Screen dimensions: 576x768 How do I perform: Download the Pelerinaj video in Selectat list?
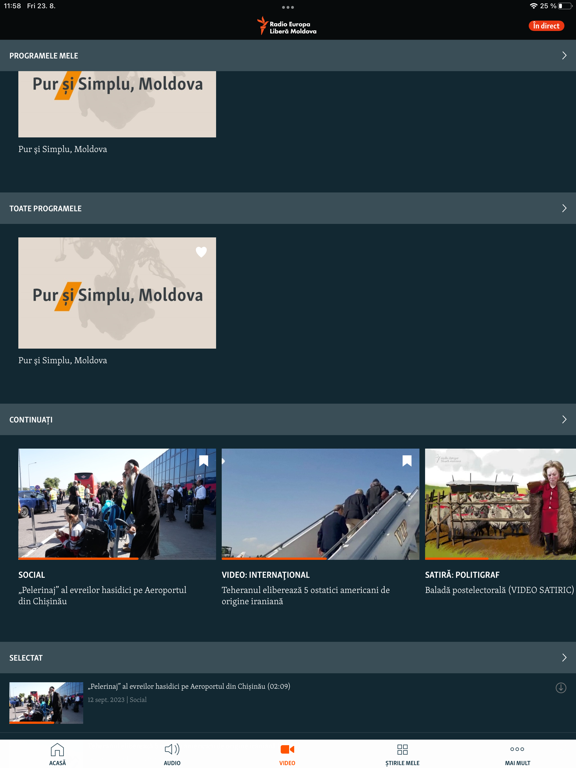pyautogui.click(x=561, y=688)
